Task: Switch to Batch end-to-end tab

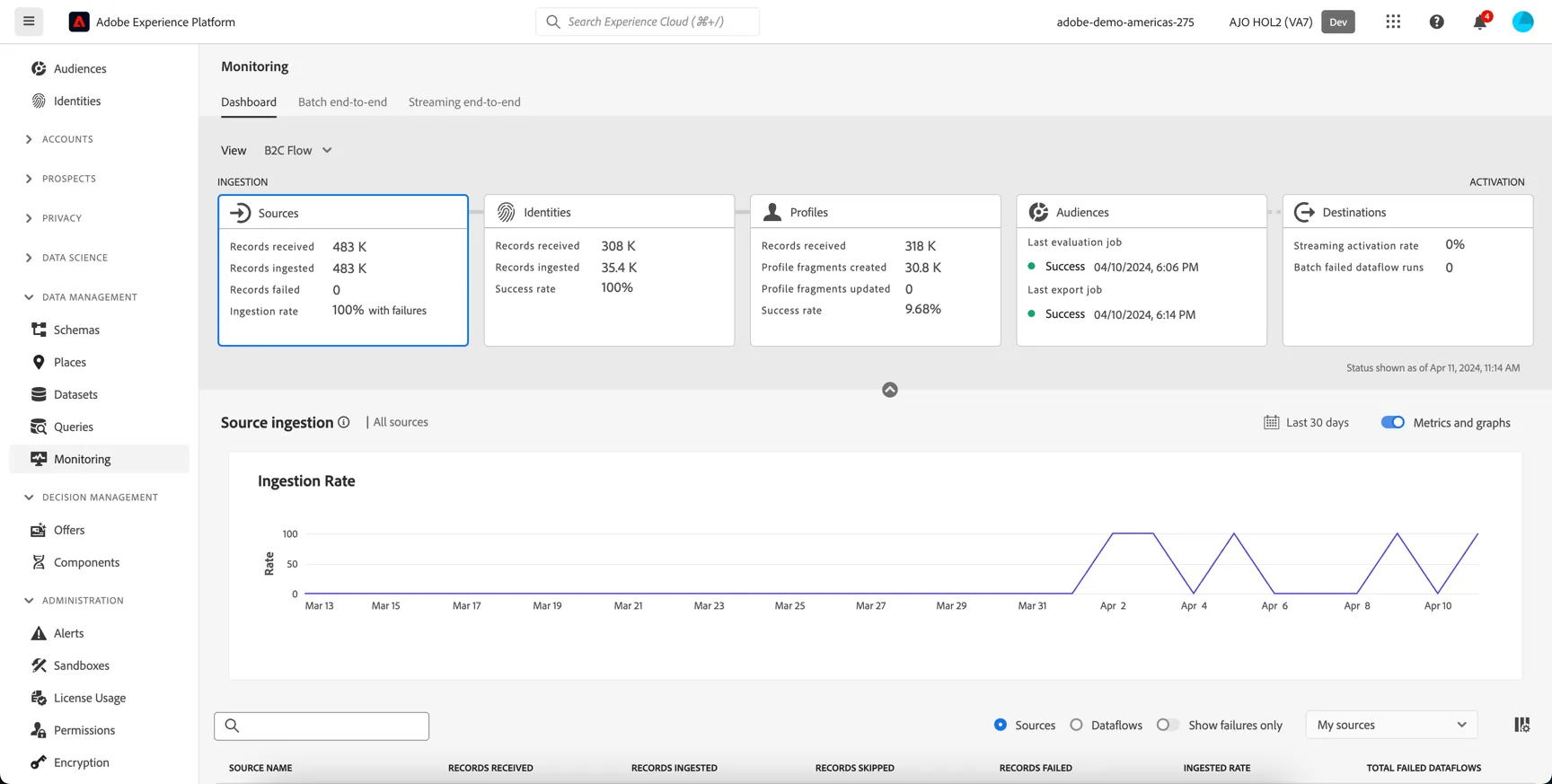Action: click(342, 102)
